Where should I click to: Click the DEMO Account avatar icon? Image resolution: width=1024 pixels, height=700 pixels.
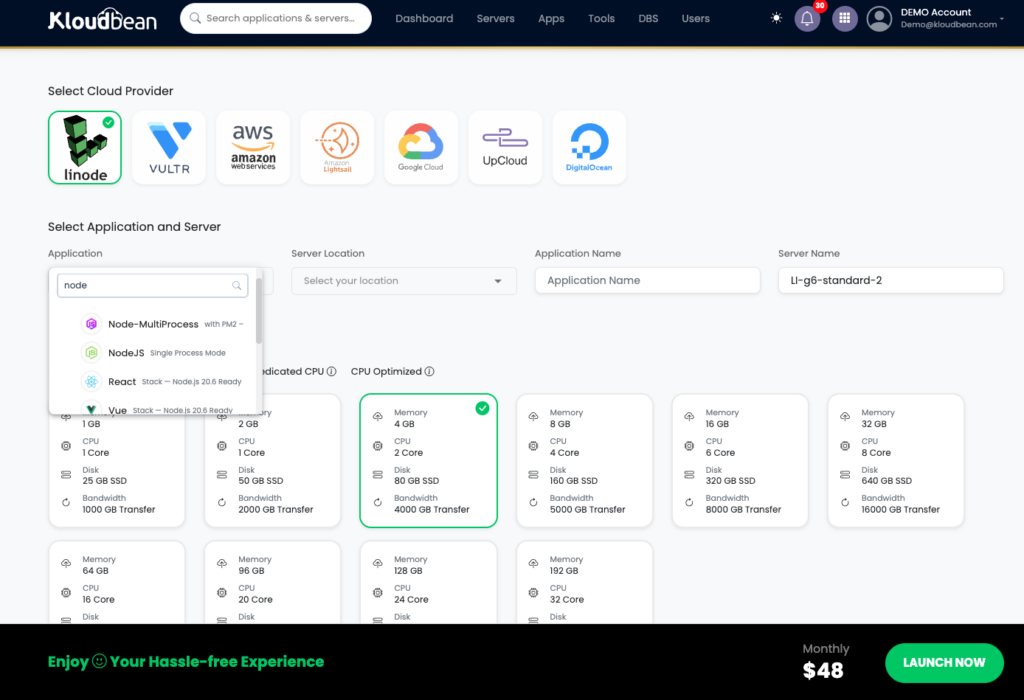[879, 18]
